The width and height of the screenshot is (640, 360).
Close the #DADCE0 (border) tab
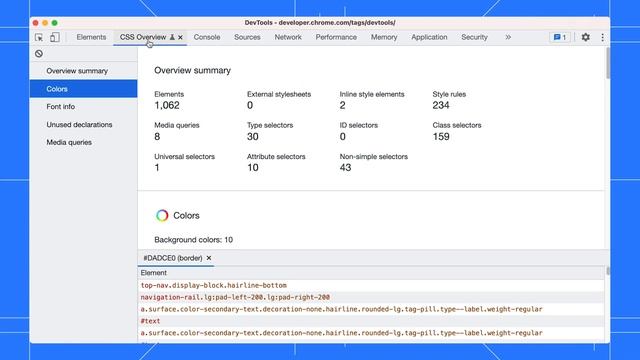[x=209, y=258]
